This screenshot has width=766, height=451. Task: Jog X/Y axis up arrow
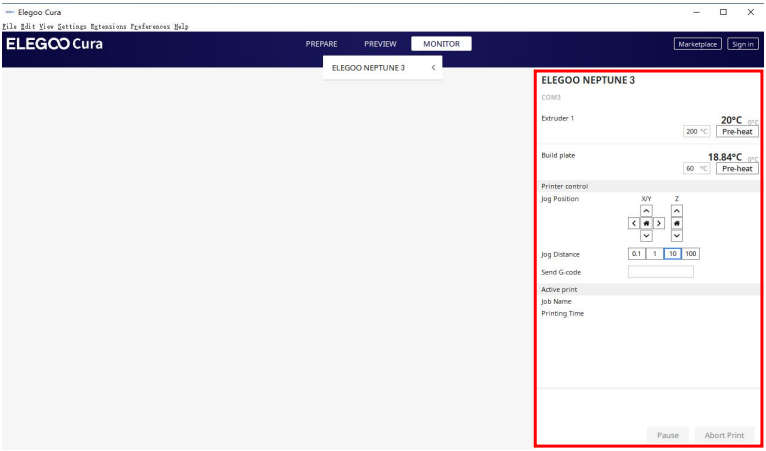tap(646, 211)
